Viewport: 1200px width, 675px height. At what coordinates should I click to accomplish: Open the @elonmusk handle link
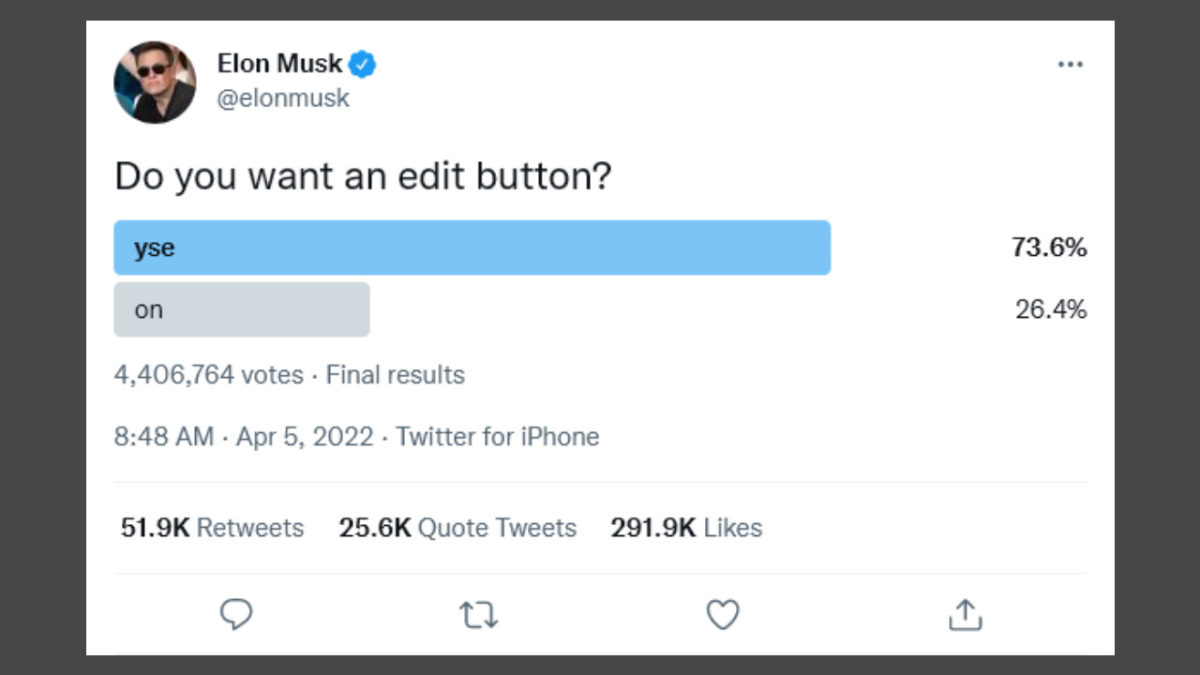[x=283, y=99]
